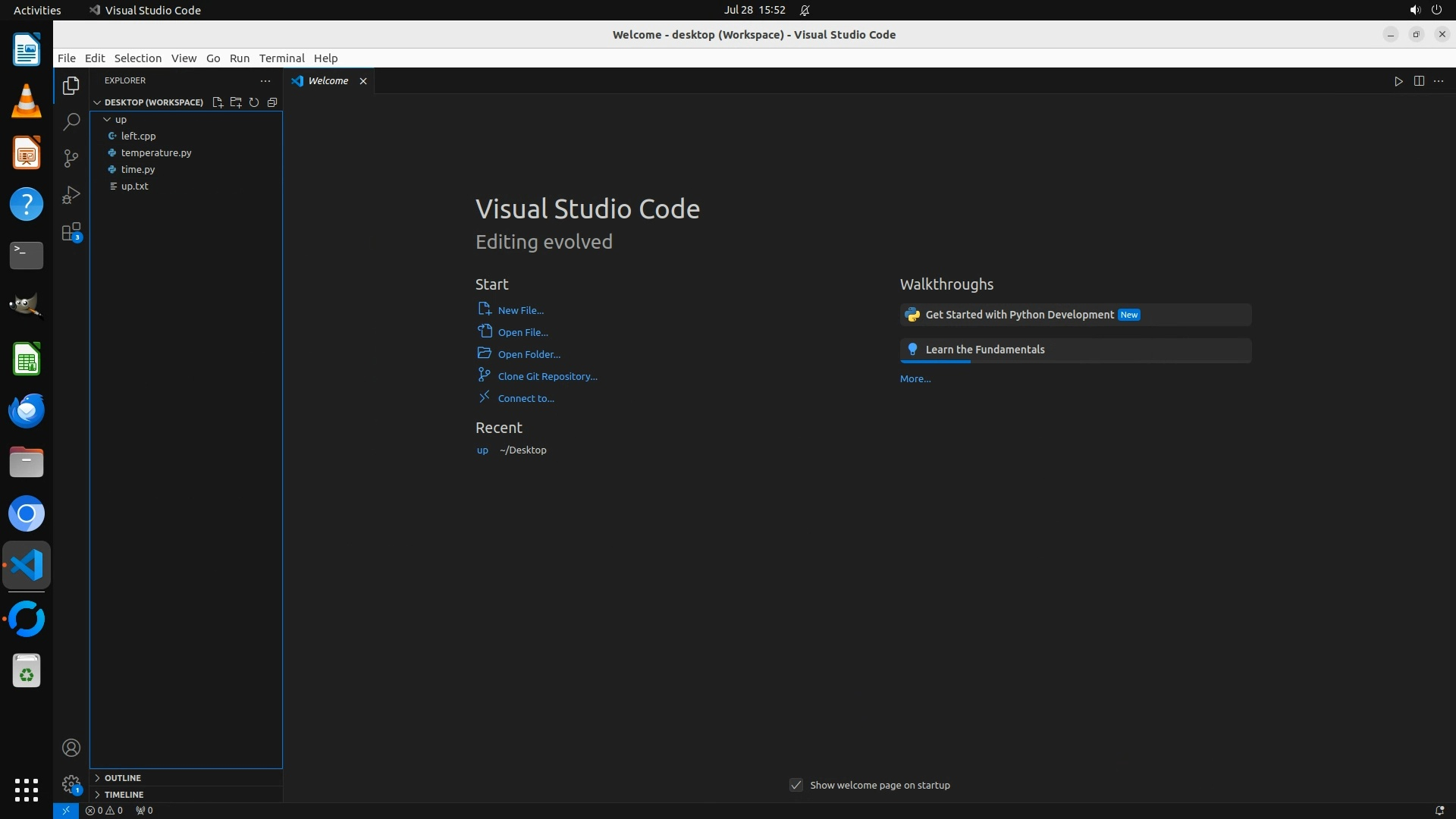Open the Selection menu
The image size is (1456, 819).
click(x=137, y=58)
